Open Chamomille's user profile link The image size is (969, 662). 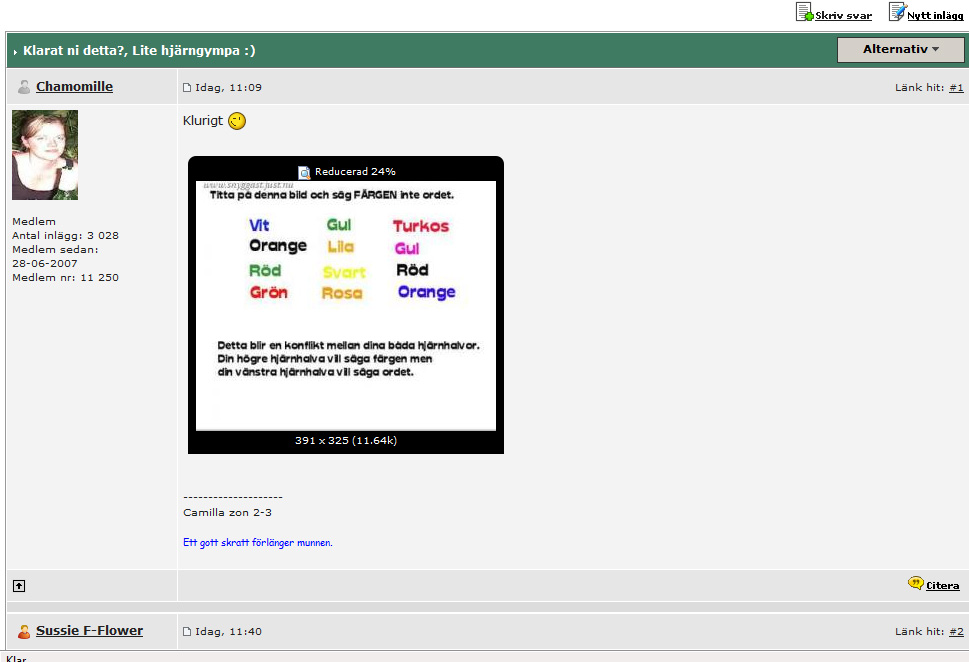tap(74, 87)
